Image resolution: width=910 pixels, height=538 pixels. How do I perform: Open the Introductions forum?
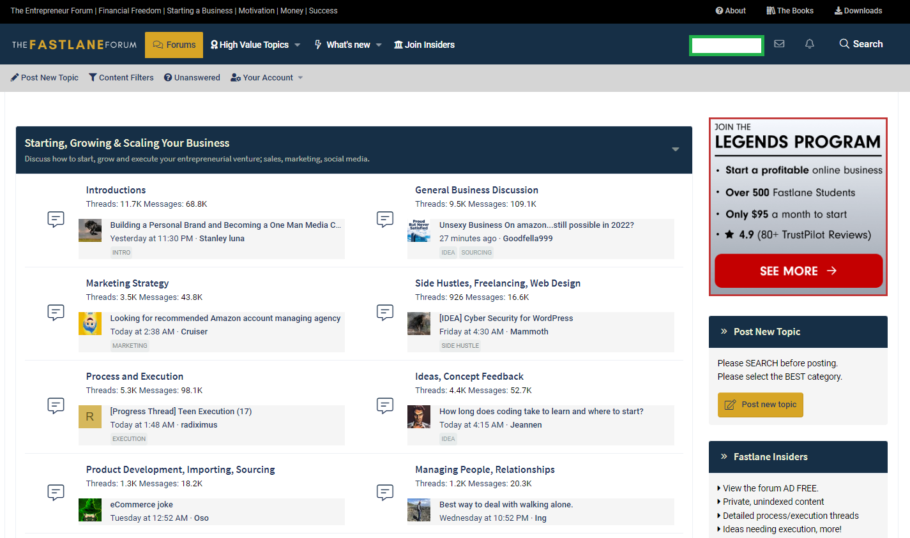click(x=115, y=190)
